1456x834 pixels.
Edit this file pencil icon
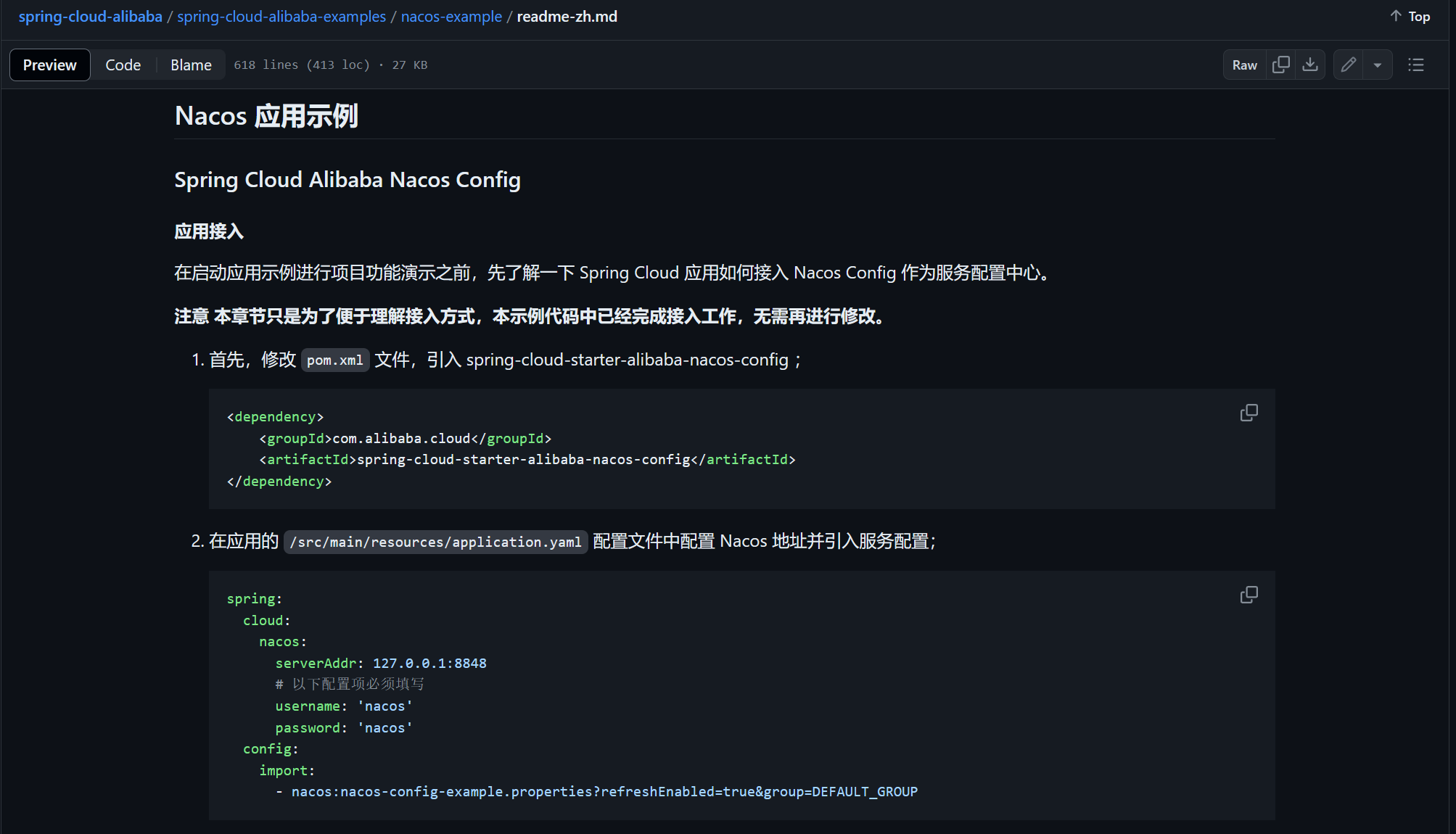1349,65
